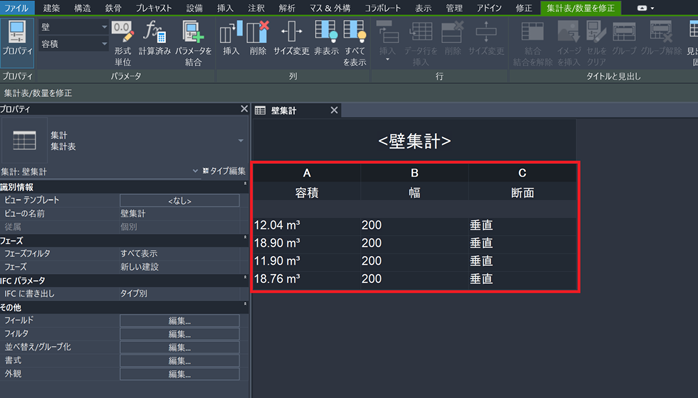Screen dimensions: 698x398
Task: Click the 並べ替え/グループ化 編集 button
Action: 179,347
